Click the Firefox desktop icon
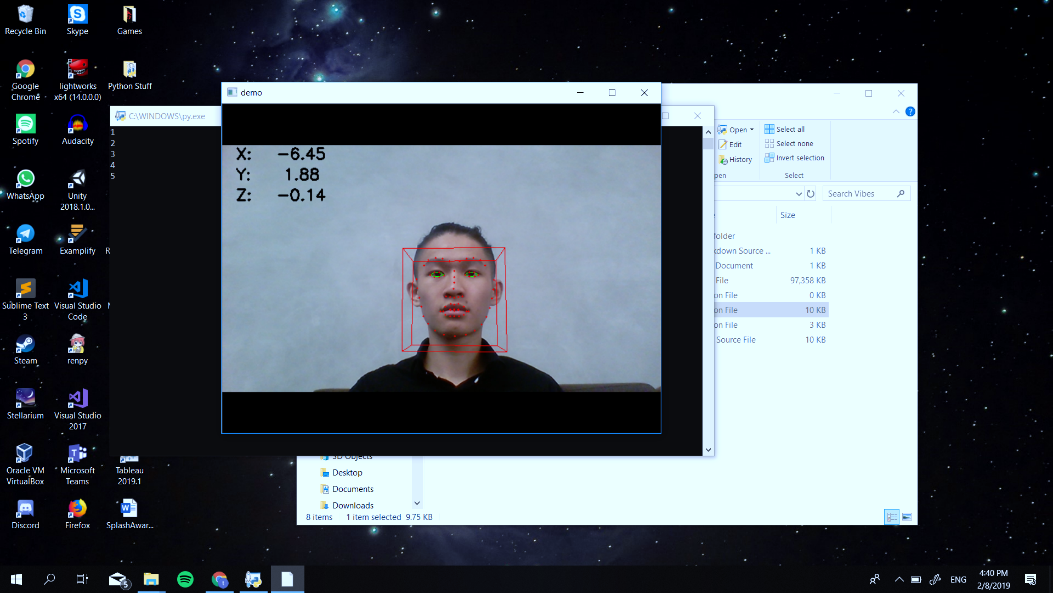1053x593 pixels. click(x=77, y=514)
